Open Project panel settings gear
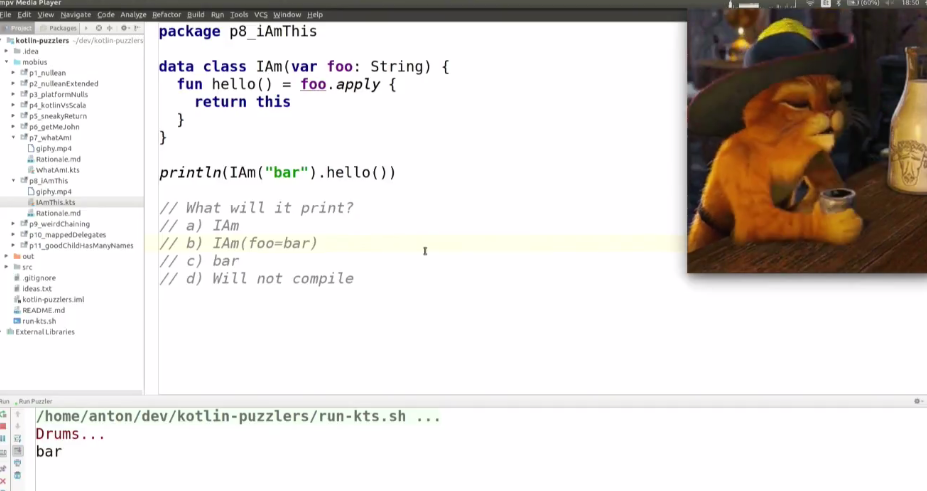Screen dimensions: 927x491 (x=124, y=28)
